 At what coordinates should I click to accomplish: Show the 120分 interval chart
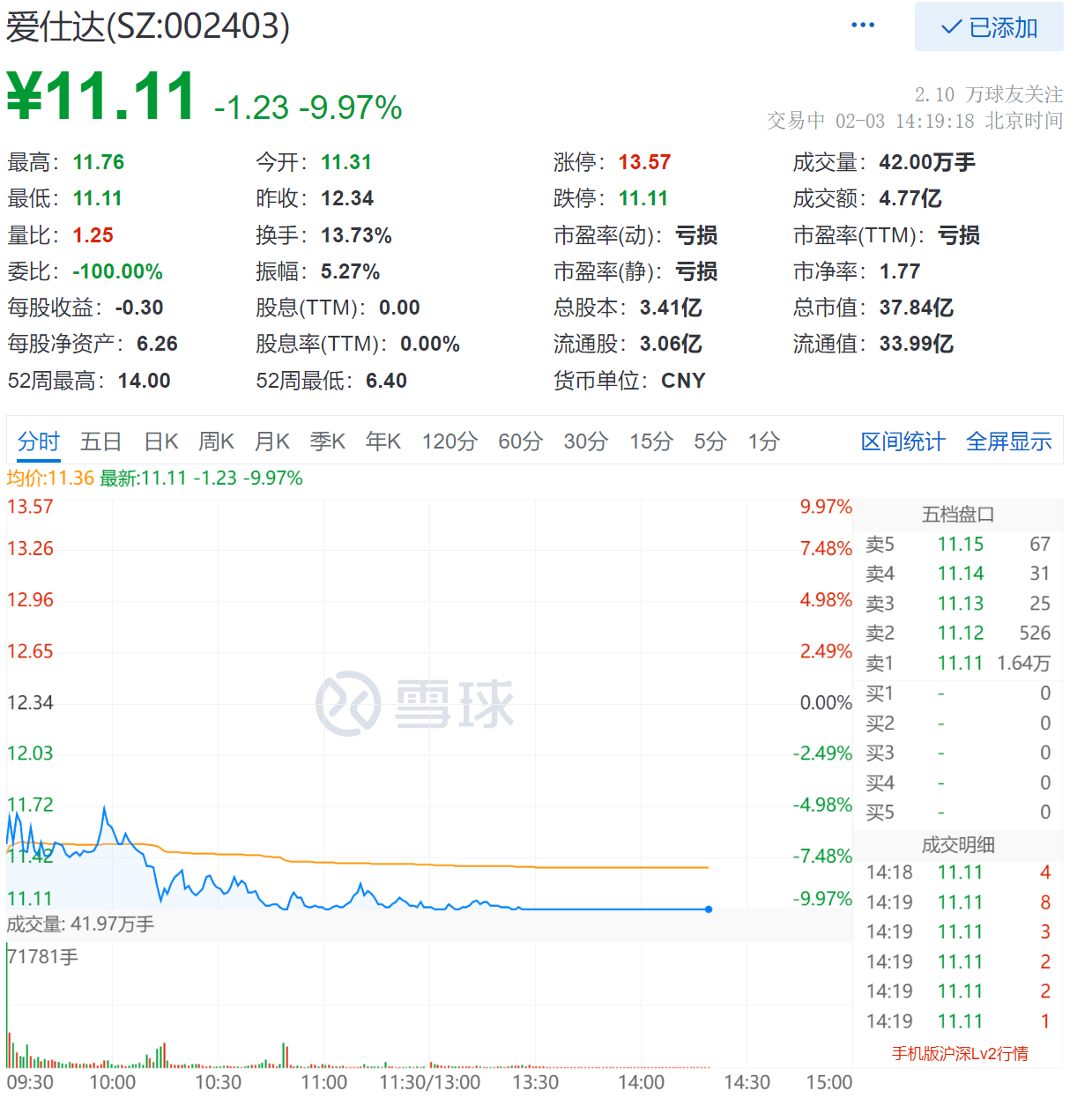click(449, 441)
